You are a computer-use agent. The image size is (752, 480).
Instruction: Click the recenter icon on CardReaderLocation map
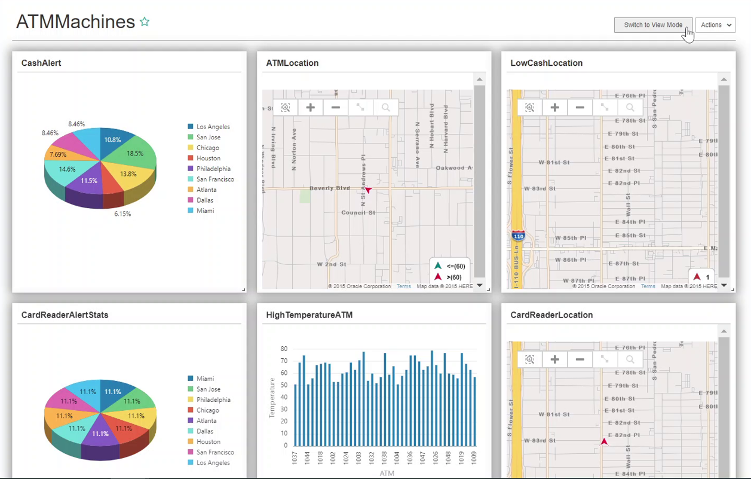[529, 359]
